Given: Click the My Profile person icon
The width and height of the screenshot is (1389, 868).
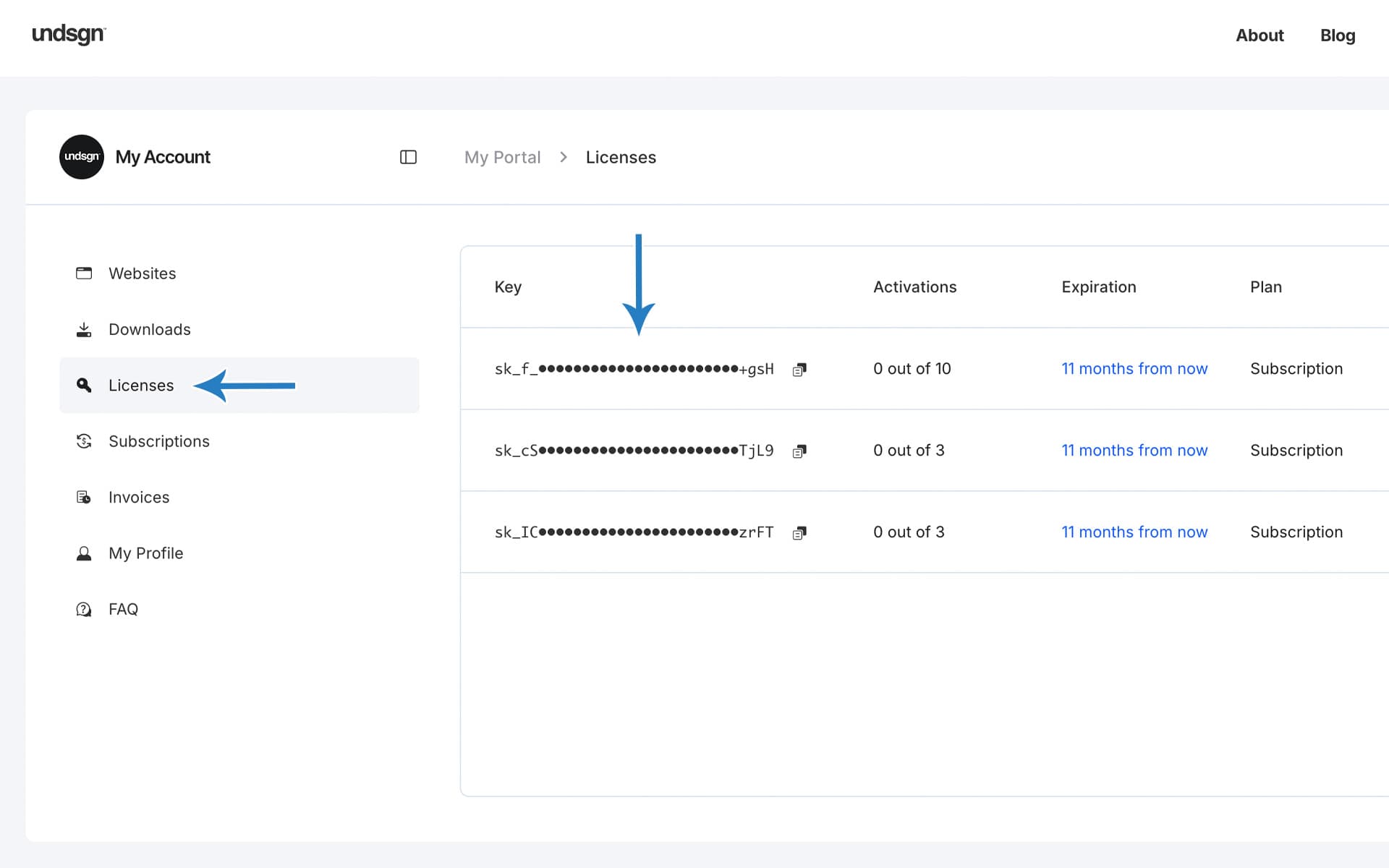Looking at the screenshot, I should click(84, 553).
